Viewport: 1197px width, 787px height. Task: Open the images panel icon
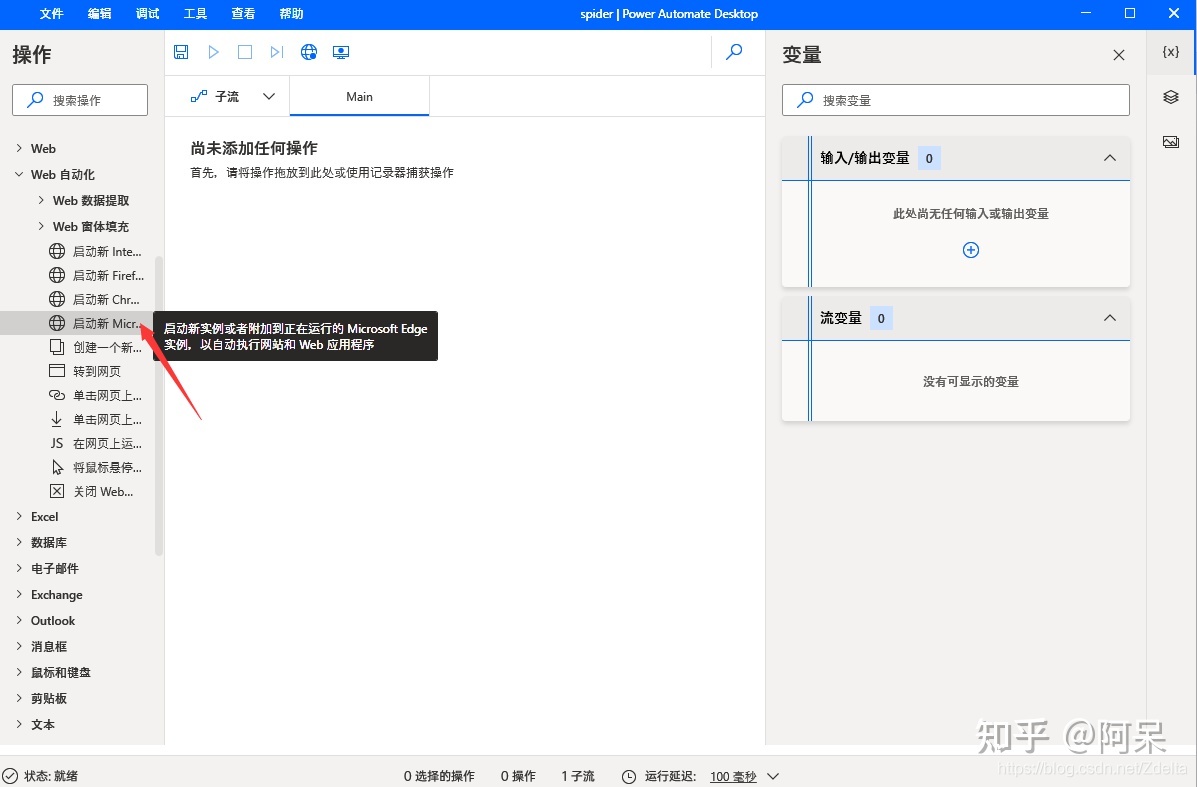click(x=1170, y=142)
